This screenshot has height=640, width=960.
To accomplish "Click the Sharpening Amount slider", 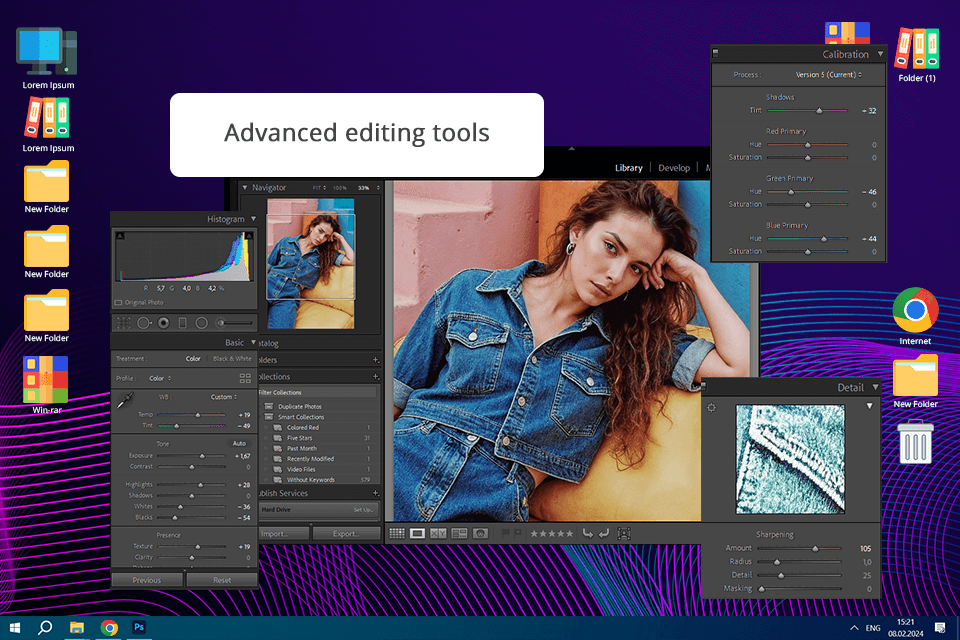I will (815, 549).
